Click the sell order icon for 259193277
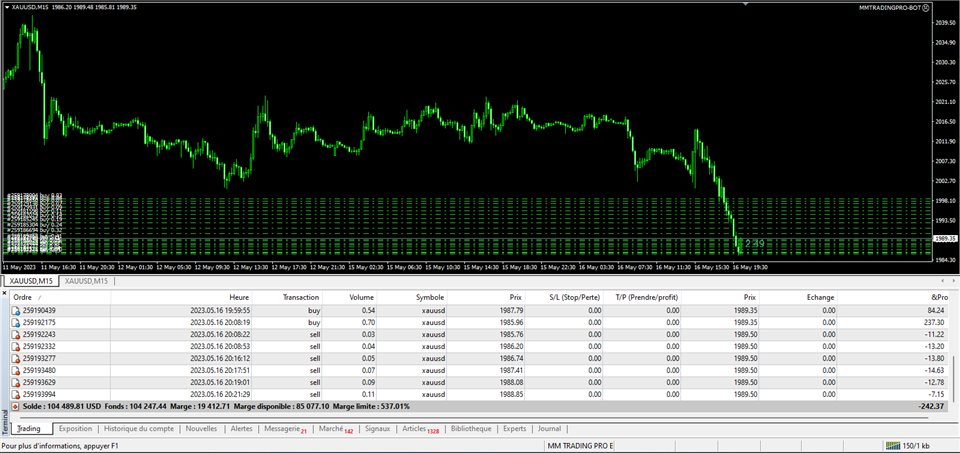 pos(17,359)
